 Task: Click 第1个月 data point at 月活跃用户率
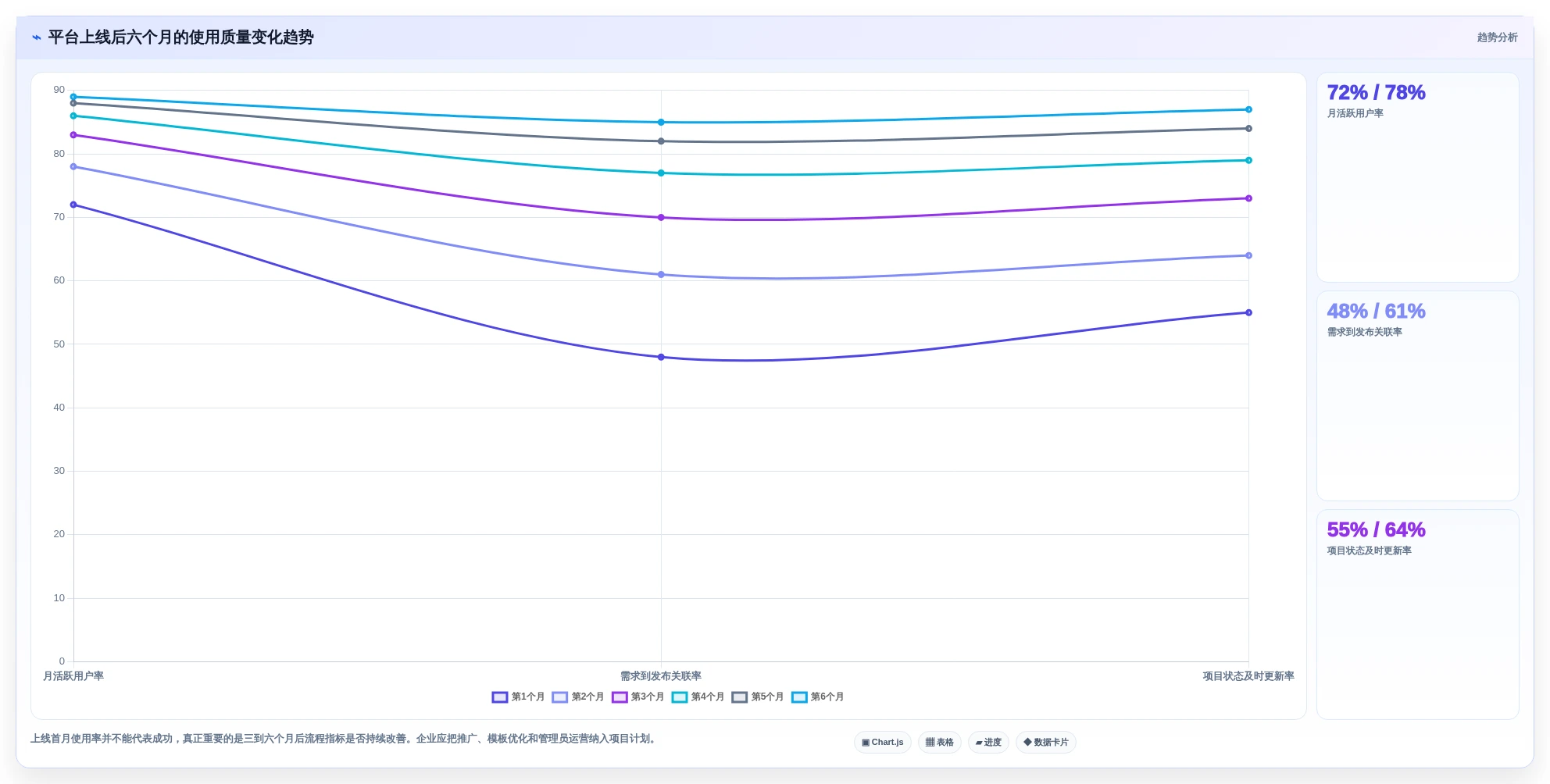point(73,205)
